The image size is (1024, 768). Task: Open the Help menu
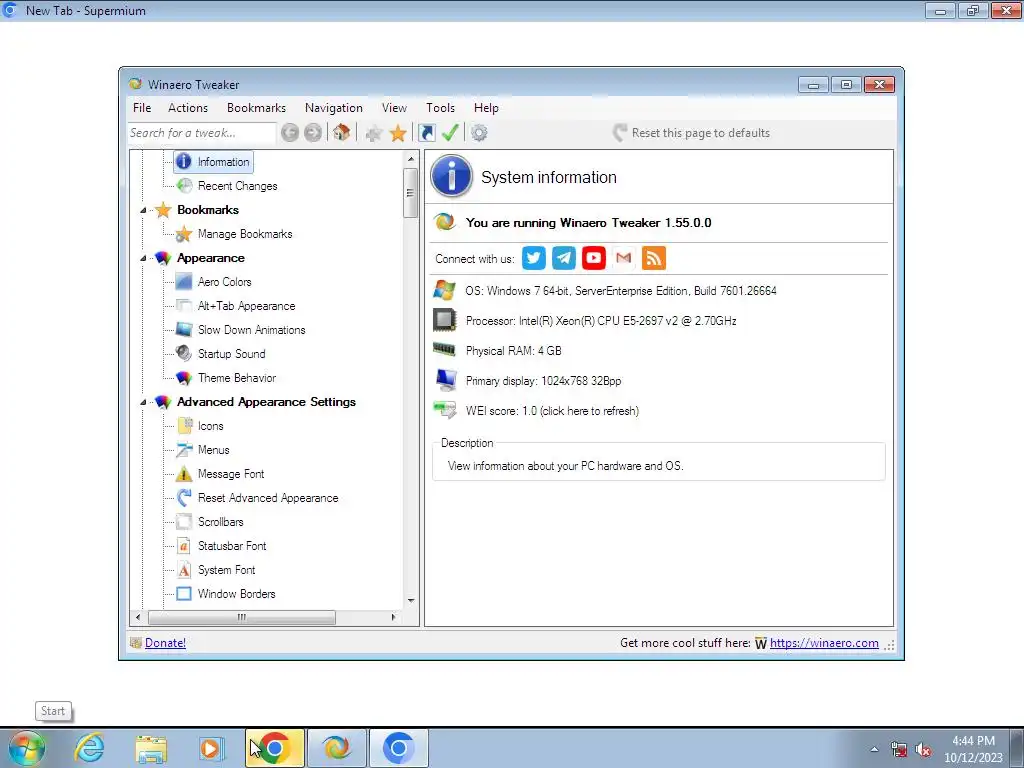pos(486,108)
